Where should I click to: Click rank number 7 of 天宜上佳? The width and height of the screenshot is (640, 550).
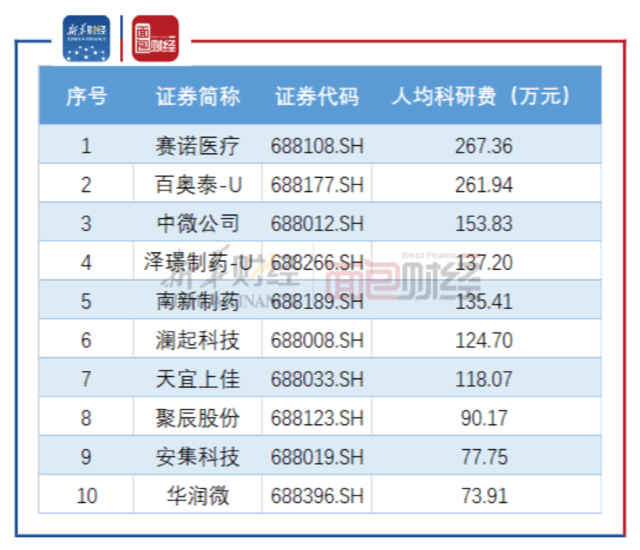pos(86,379)
